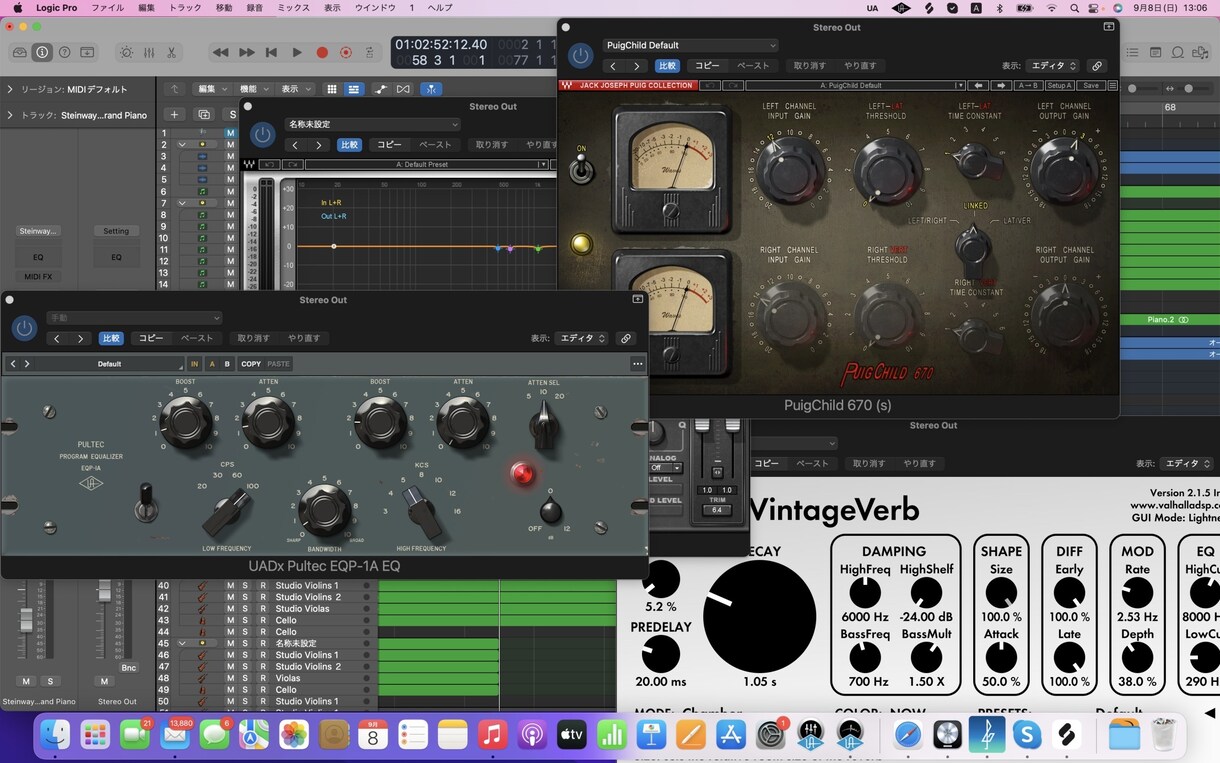Start recording with red Record button
This screenshot has height=763, width=1220.
coord(322,52)
